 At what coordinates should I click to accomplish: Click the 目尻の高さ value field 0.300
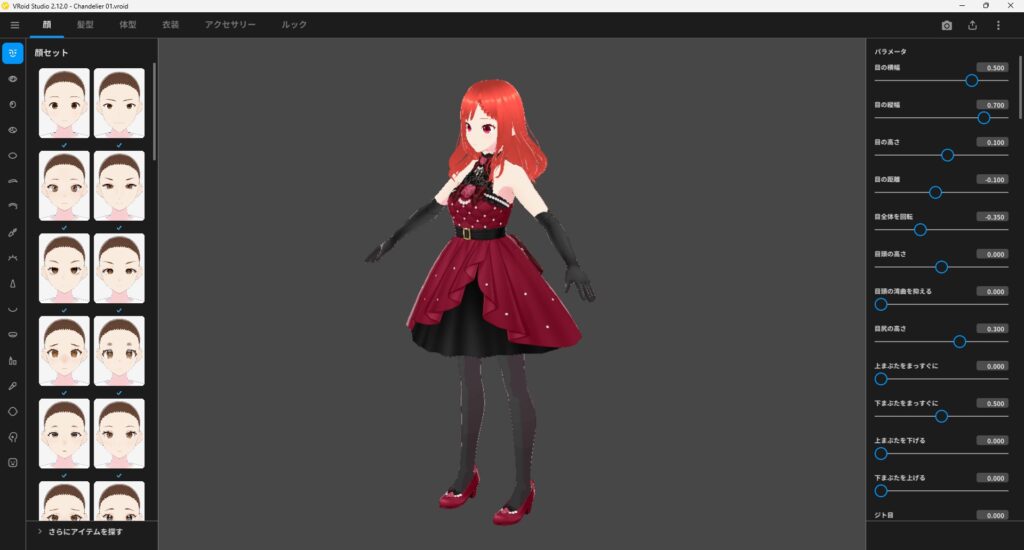tap(992, 329)
